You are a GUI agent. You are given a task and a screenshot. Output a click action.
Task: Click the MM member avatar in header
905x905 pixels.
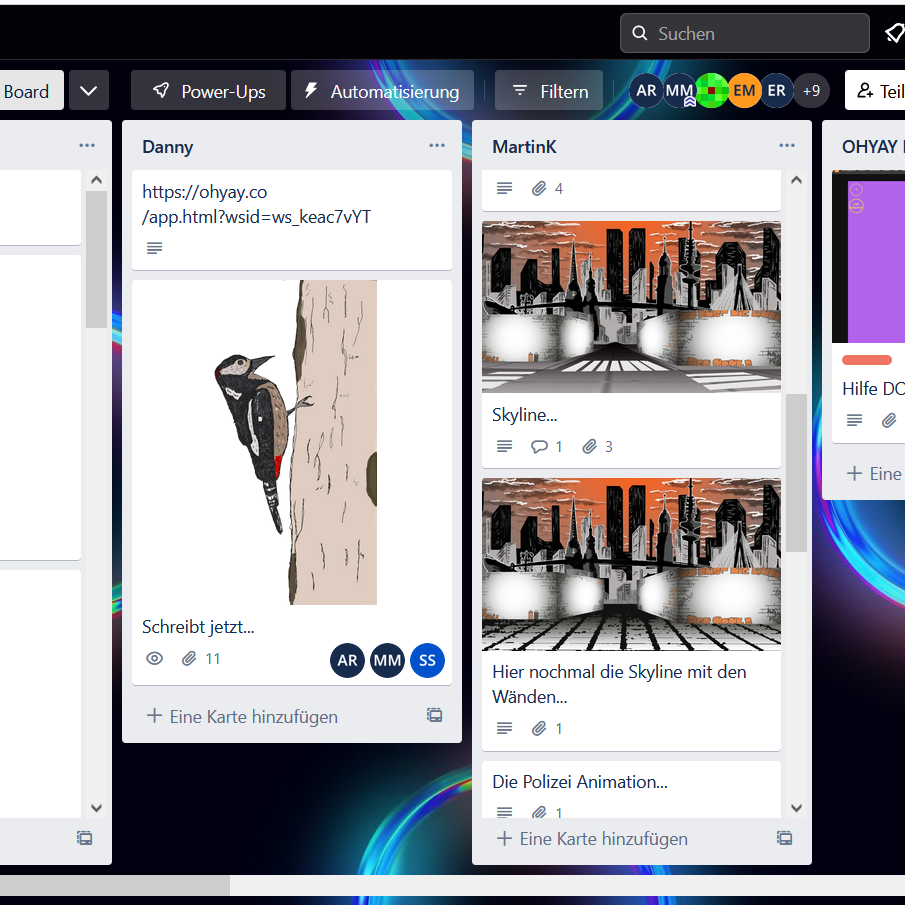click(679, 91)
